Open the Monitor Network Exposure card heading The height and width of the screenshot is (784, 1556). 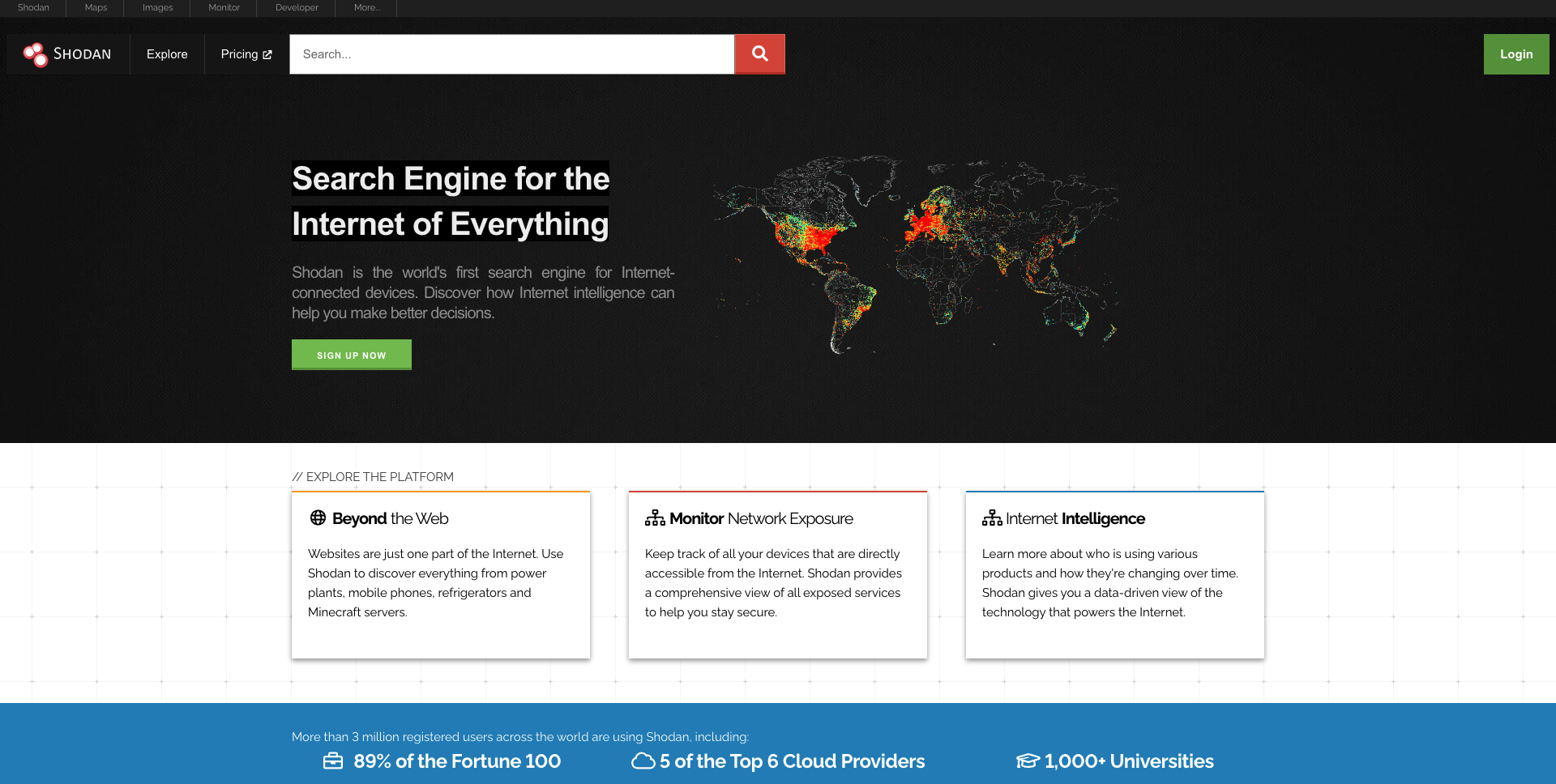coord(761,518)
